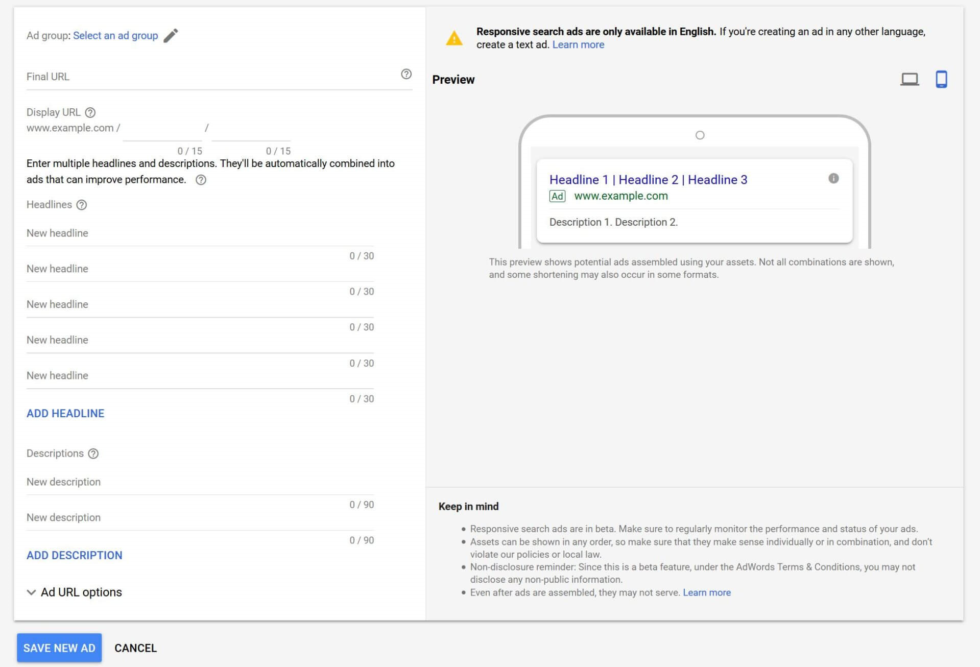Screen dimensions: 980x667
Task: Open Learn more link under Keep in mind
Action: (707, 593)
